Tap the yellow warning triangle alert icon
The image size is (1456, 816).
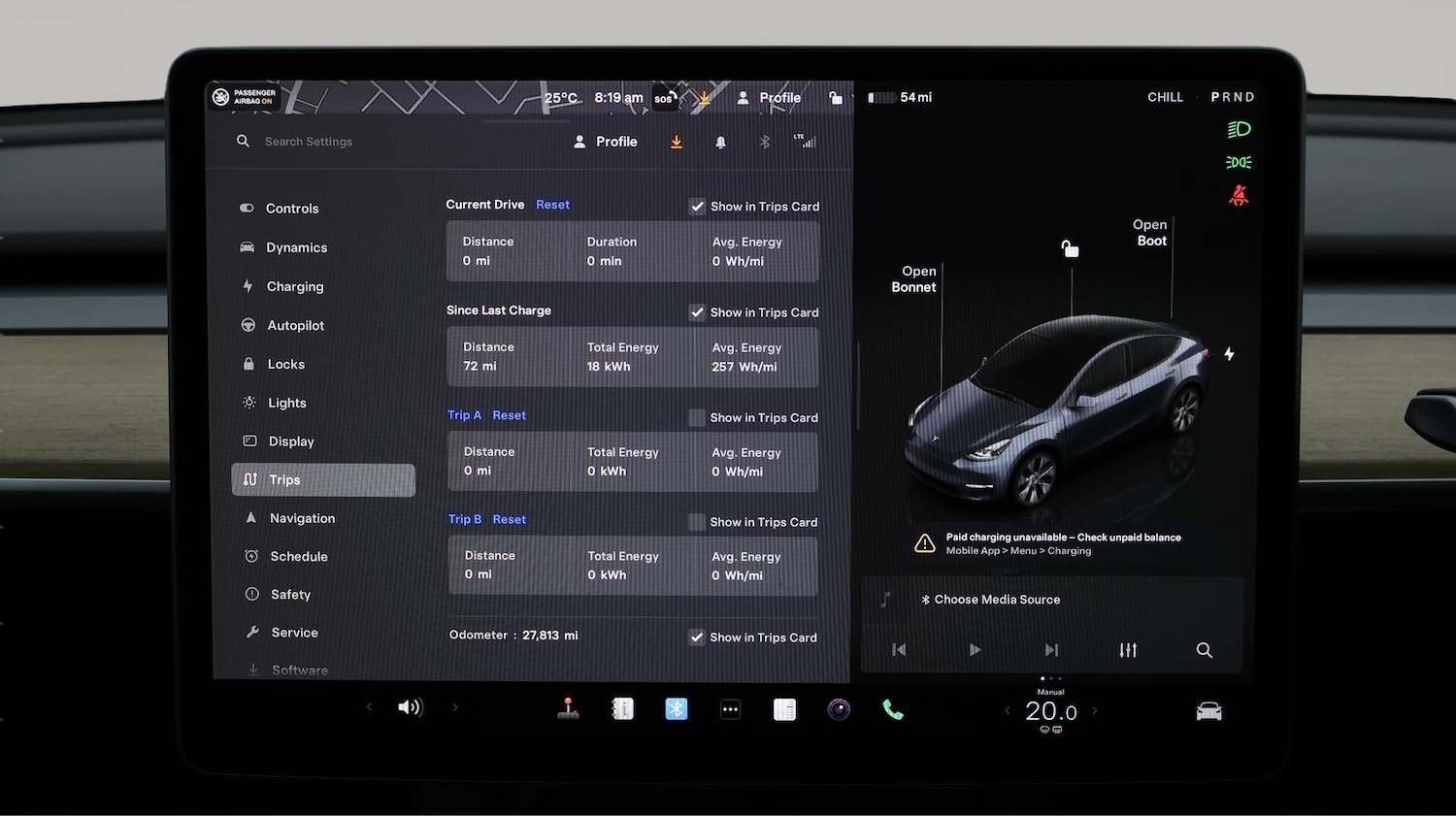pyautogui.click(x=925, y=543)
